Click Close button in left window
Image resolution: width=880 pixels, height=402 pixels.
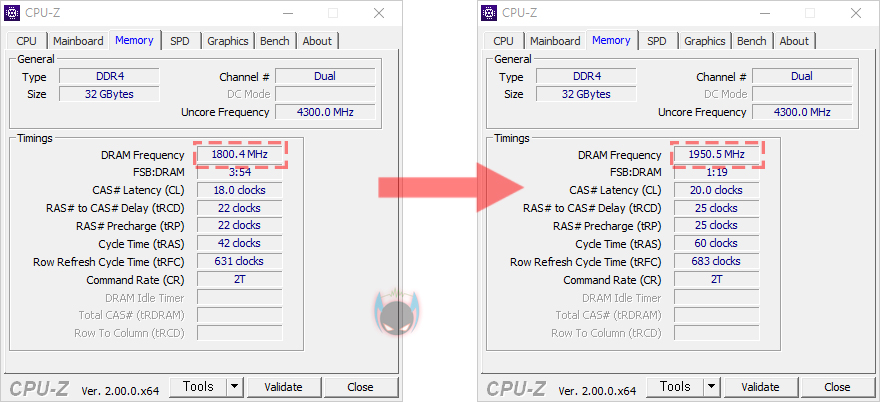click(360, 387)
